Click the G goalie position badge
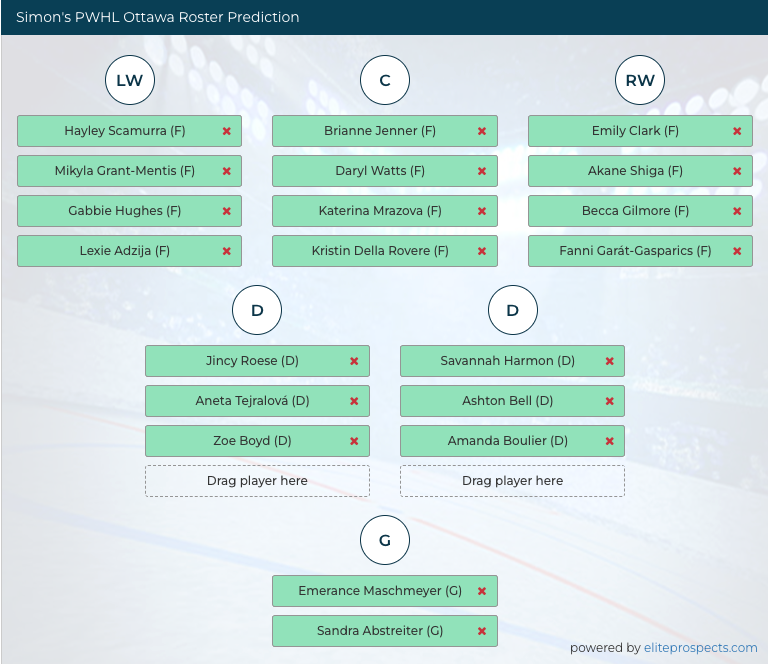Screen dimensions: 768x664 pos(385,541)
